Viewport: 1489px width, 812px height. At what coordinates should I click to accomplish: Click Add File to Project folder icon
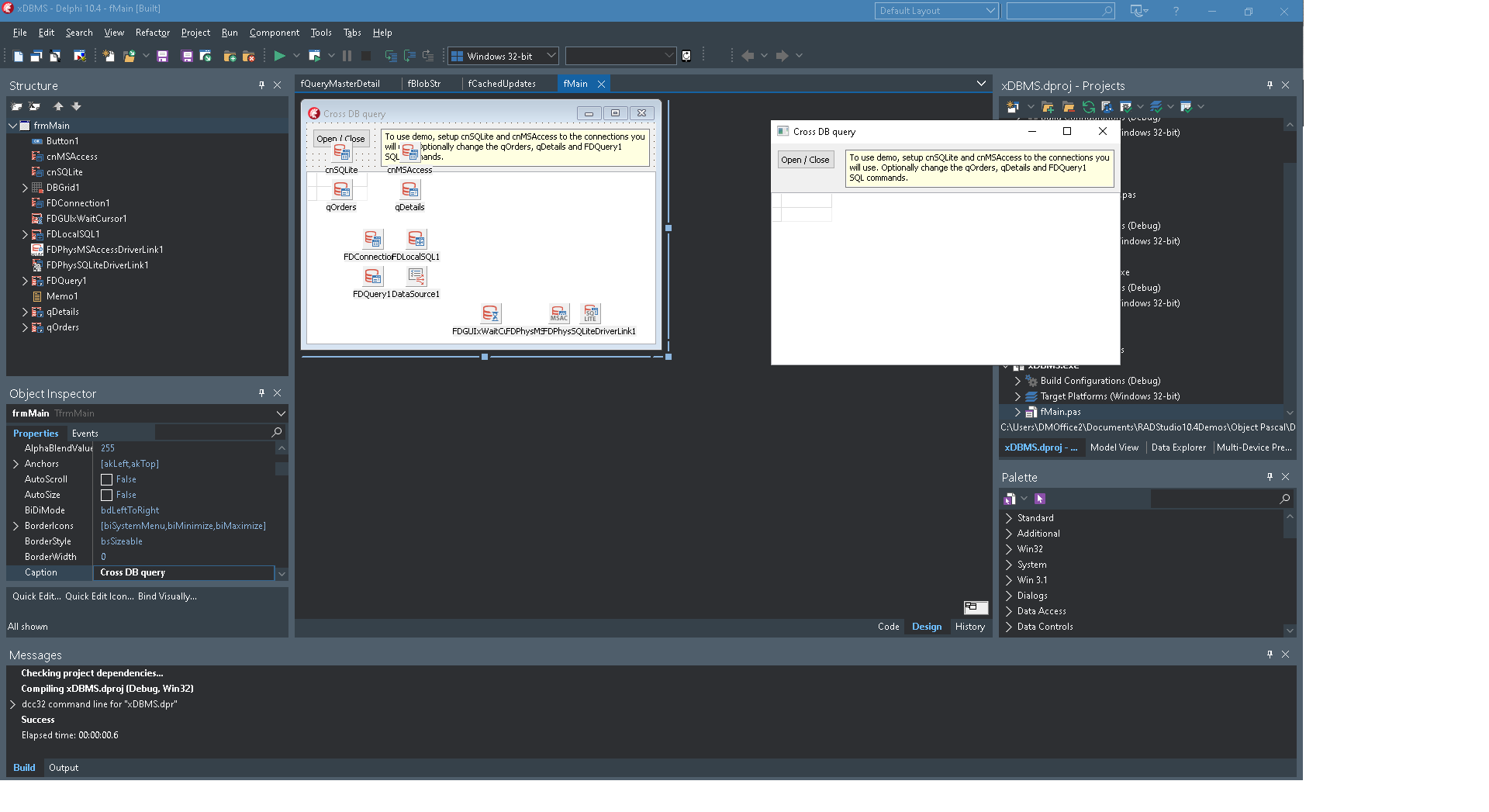(x=230, y=56)
